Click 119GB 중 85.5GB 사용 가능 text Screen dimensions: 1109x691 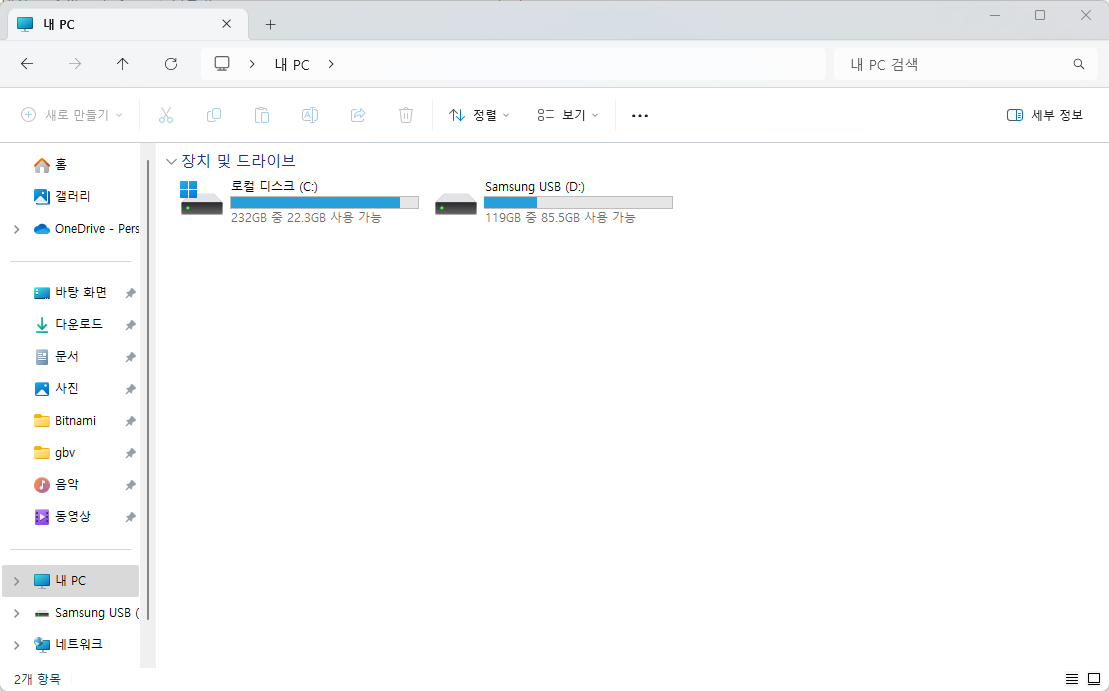click(560, 218)
